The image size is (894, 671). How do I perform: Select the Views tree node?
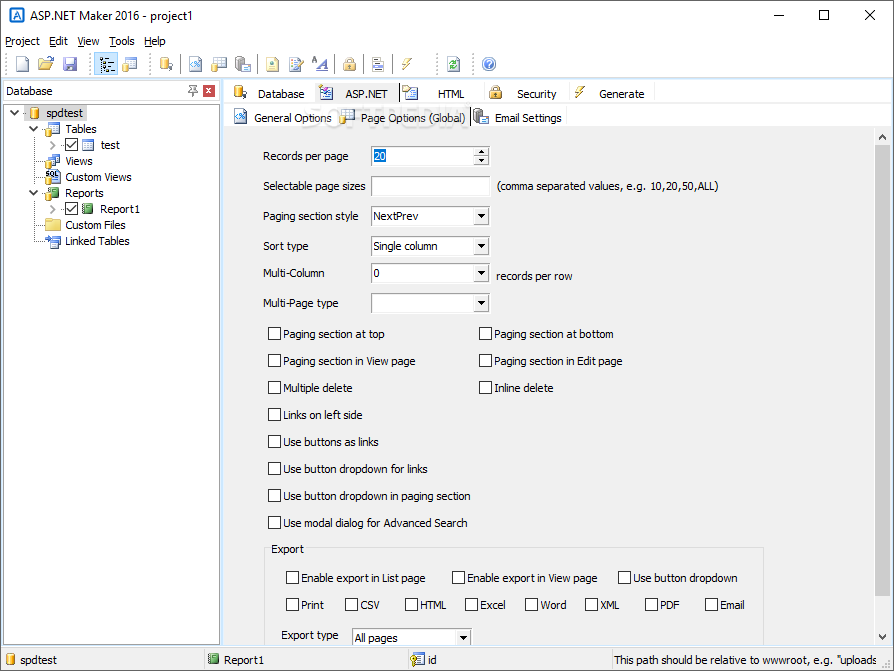(x=79, y=161)
